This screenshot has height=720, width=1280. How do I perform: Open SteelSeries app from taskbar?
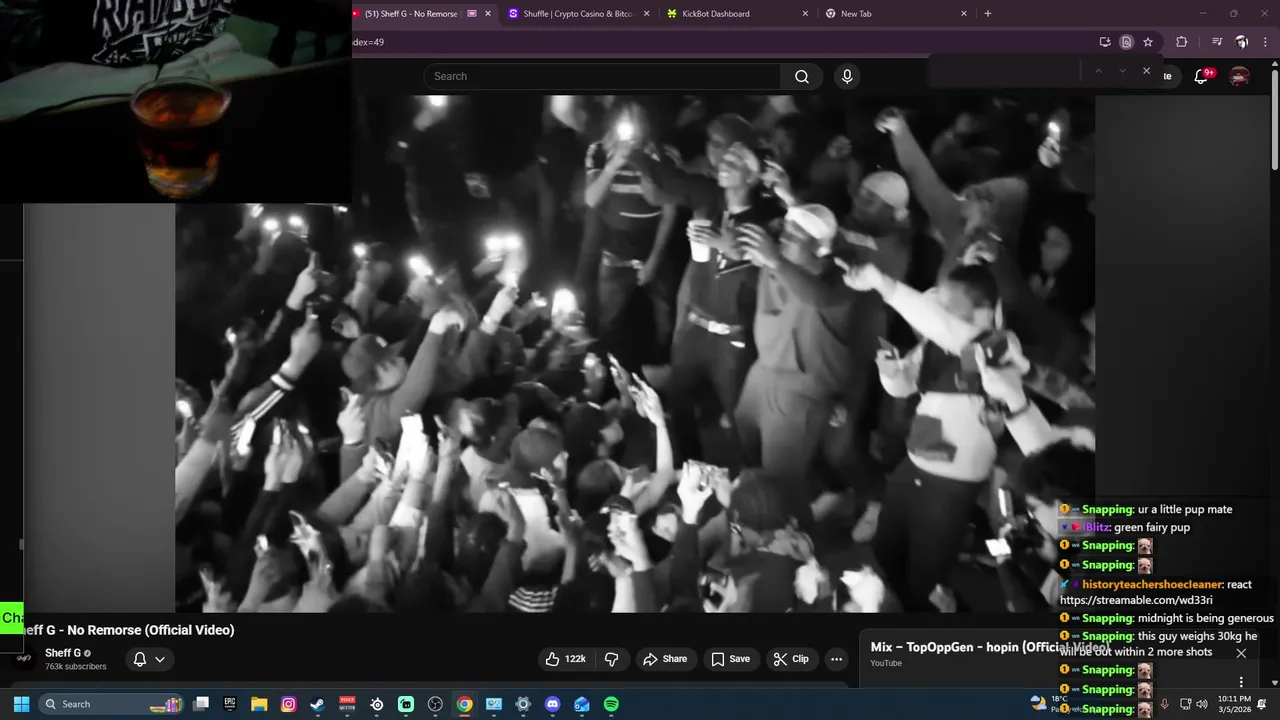point(377,704)
